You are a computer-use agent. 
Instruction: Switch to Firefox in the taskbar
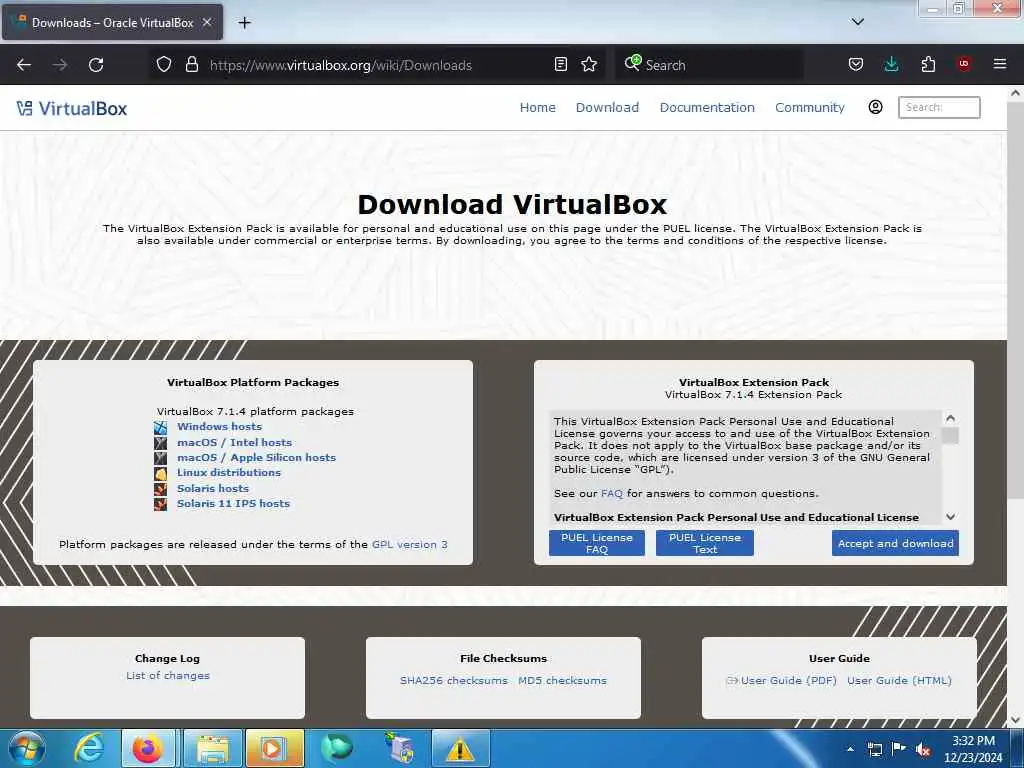coord(148,748)
